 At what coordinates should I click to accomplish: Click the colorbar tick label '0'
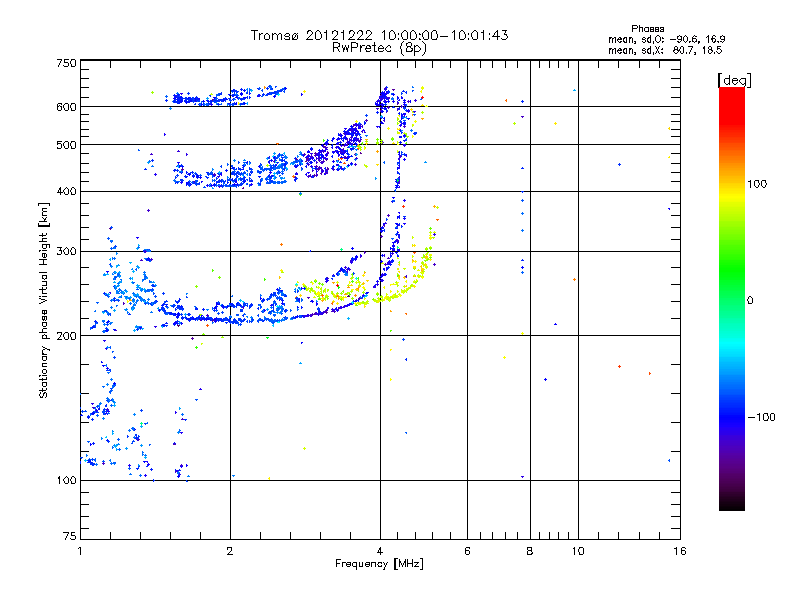click(x=750, y=301)
